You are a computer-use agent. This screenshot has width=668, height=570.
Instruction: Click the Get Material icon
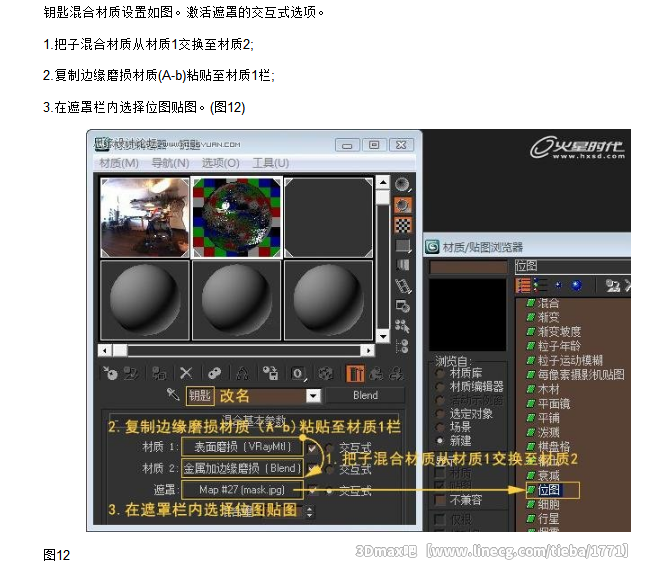pyautogui.click(x=111, y=372)
